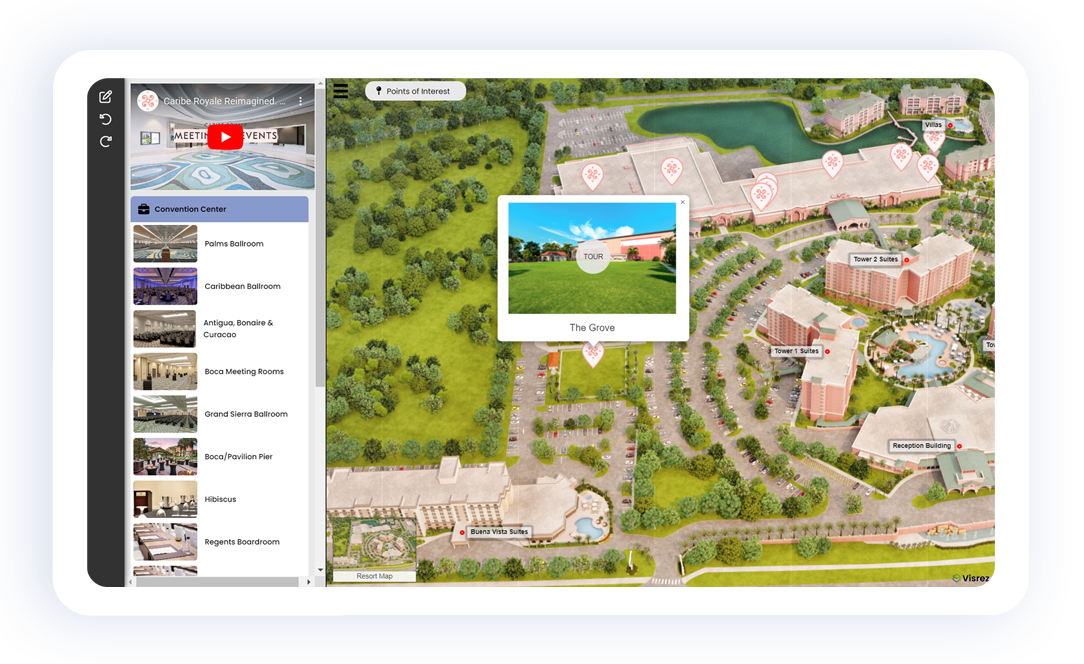Click the Tower 2 Suites map label
This screenshot has height=664, width=1084.
click(x=875, y=259)
